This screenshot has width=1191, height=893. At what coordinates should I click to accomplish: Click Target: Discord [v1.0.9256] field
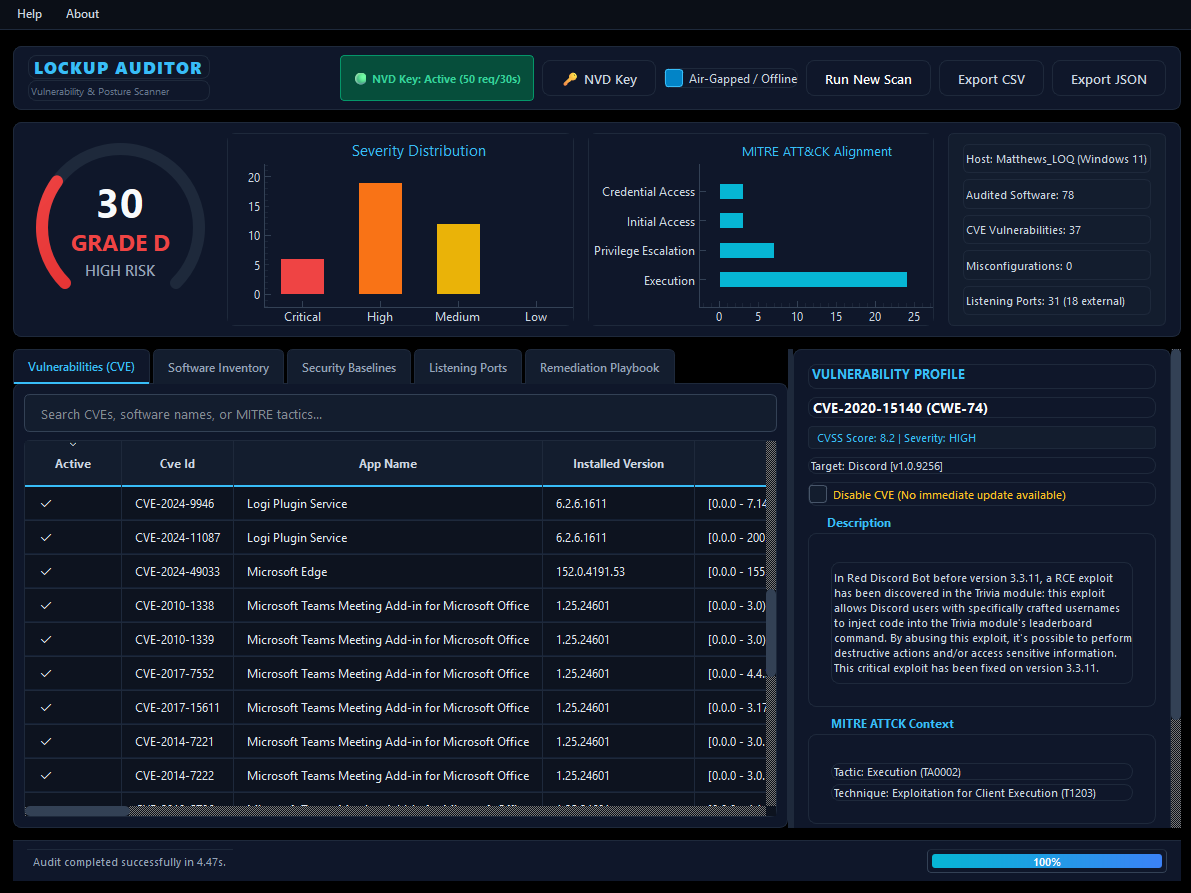tap(981, 465)
